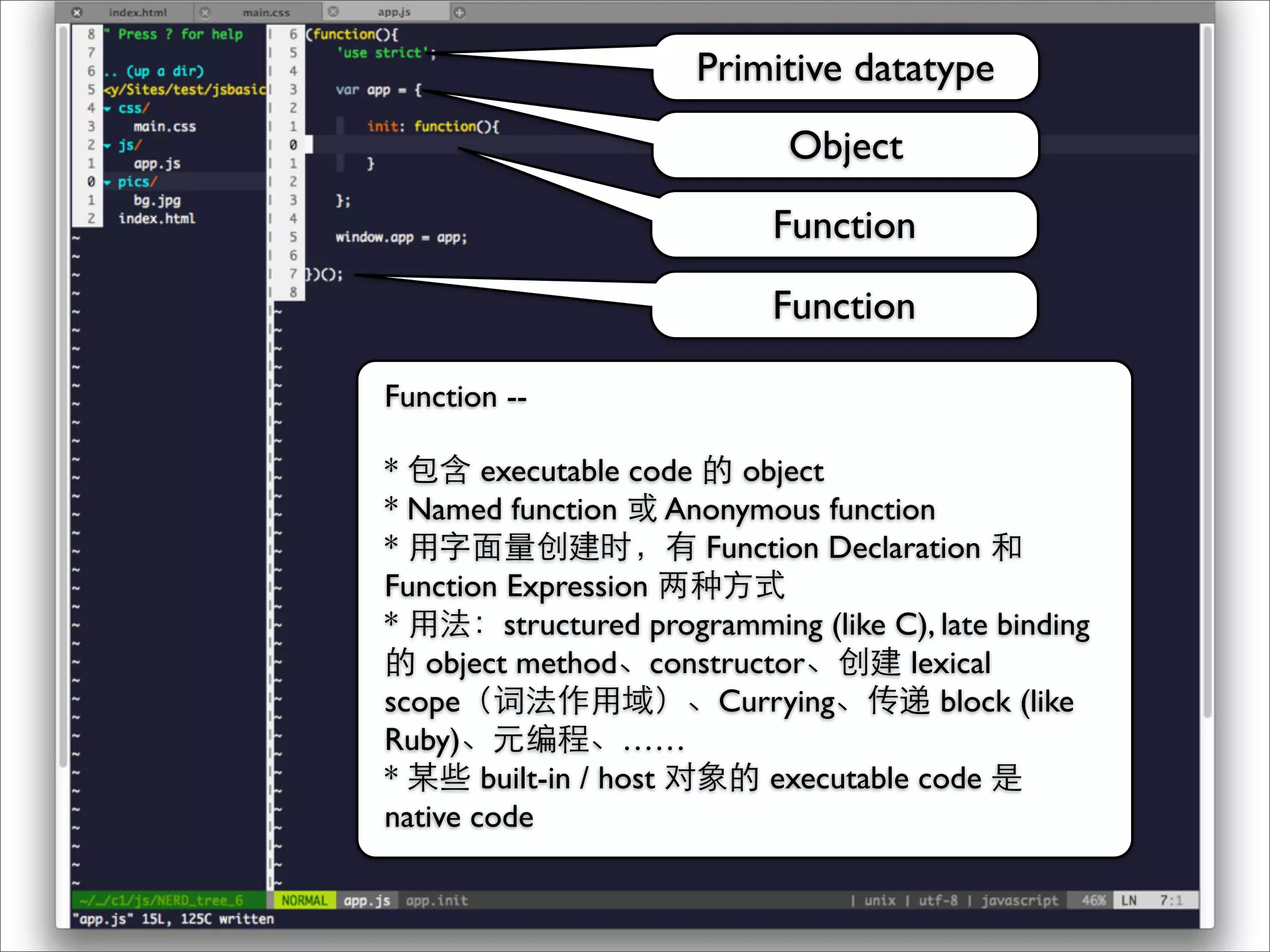This screenshot has height=952, width=1270.
Task: Click the '"app.js" 15L, 125C written' message
Action: click(172, 919)
